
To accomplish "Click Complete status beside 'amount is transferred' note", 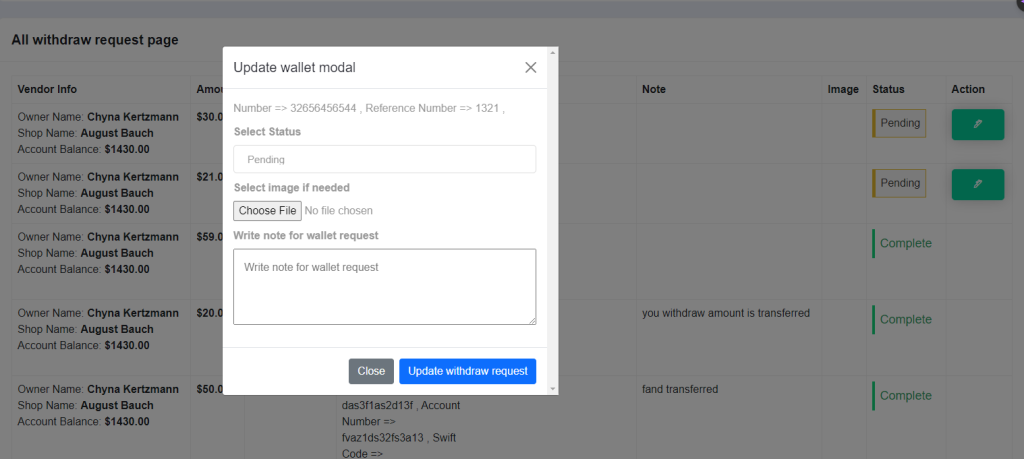I will [x=905, y=319].
